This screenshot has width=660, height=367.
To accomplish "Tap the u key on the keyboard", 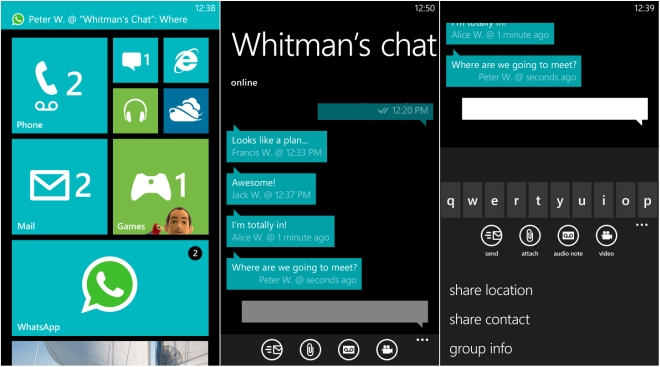I will 582,200.
